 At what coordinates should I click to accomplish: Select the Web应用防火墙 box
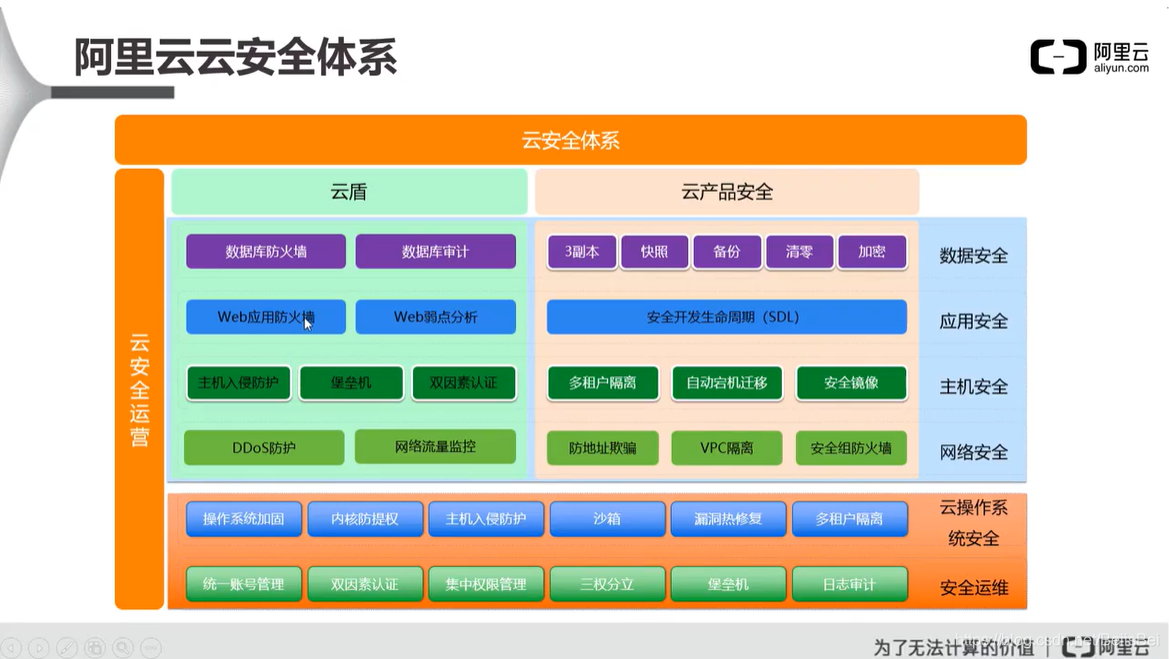point(264,317)
